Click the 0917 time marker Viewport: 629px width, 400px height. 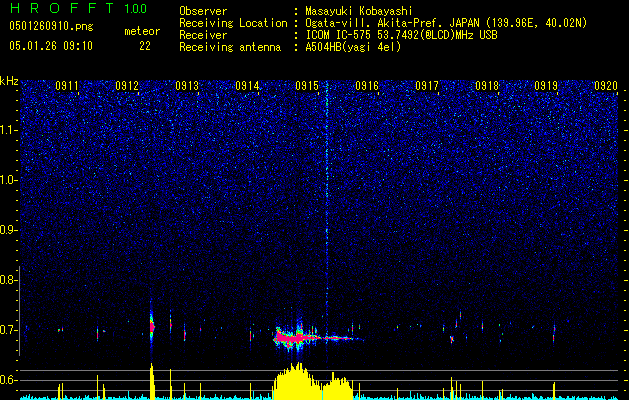[x=427, y=86]
